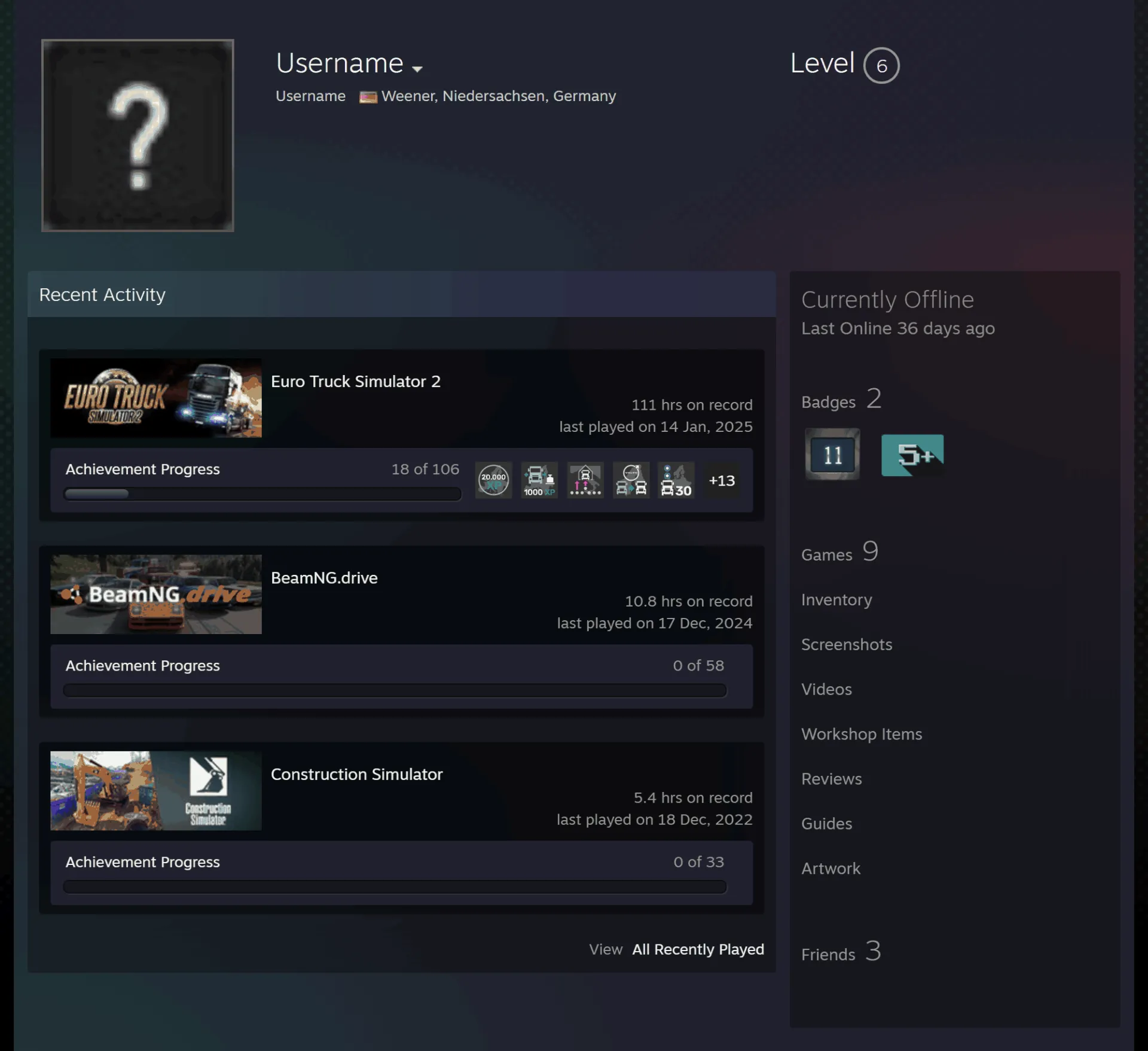Click the 1000 XP truck achievement icon

pyautogui.click(x=539, y=480)
